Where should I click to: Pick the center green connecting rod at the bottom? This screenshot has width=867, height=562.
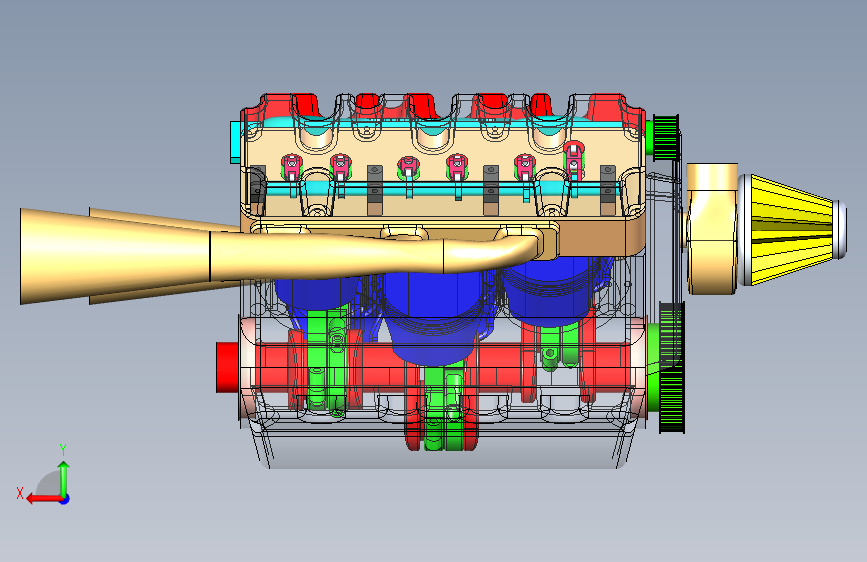[x=442, y=407]
